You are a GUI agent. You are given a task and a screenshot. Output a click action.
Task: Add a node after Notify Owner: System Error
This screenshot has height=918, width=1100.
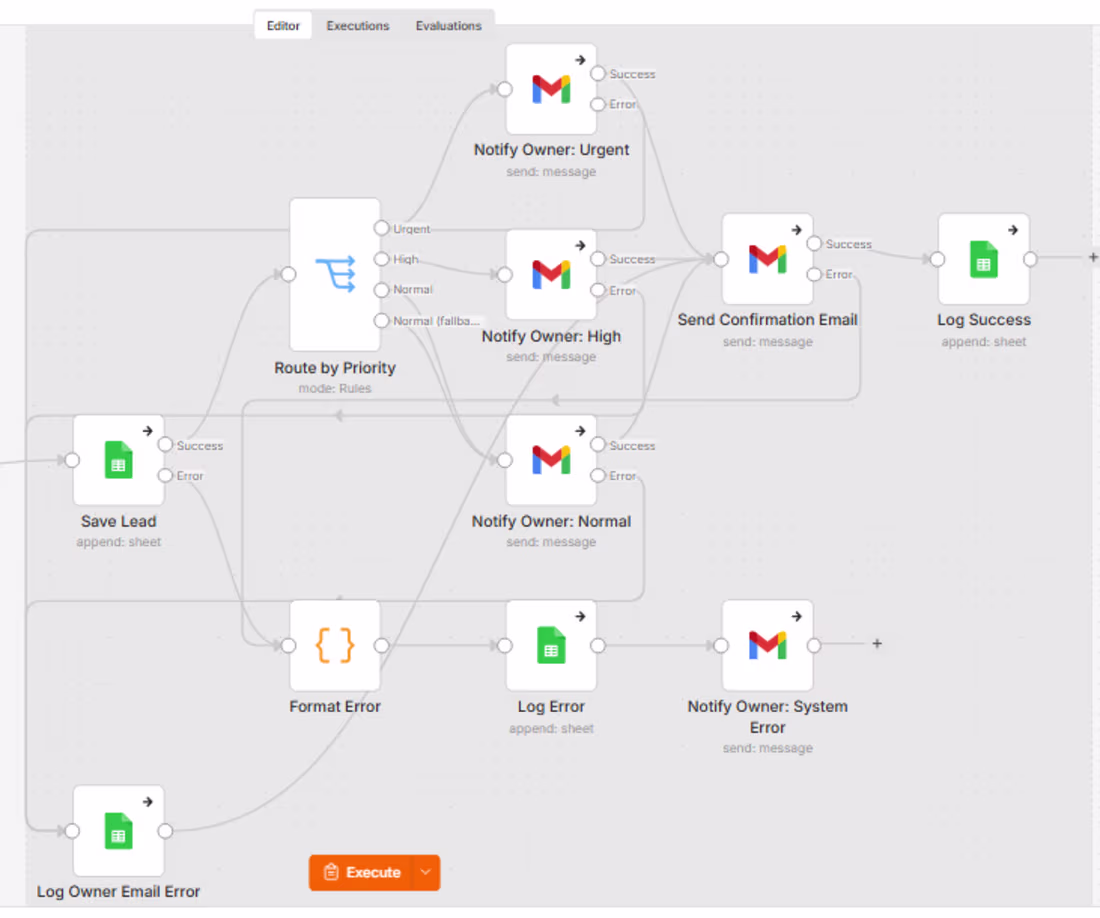tap(877, 643)
